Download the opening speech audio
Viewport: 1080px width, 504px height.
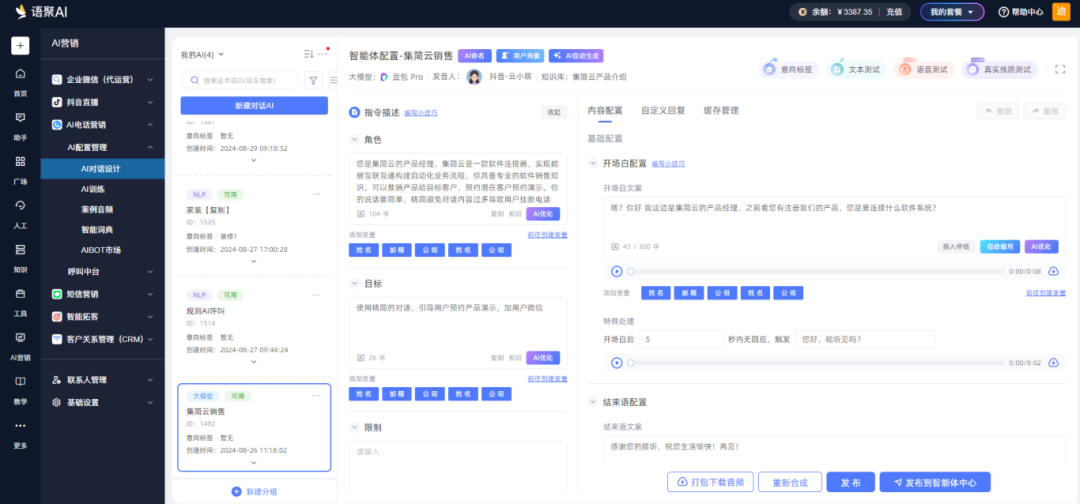[x=1053, y=271]
